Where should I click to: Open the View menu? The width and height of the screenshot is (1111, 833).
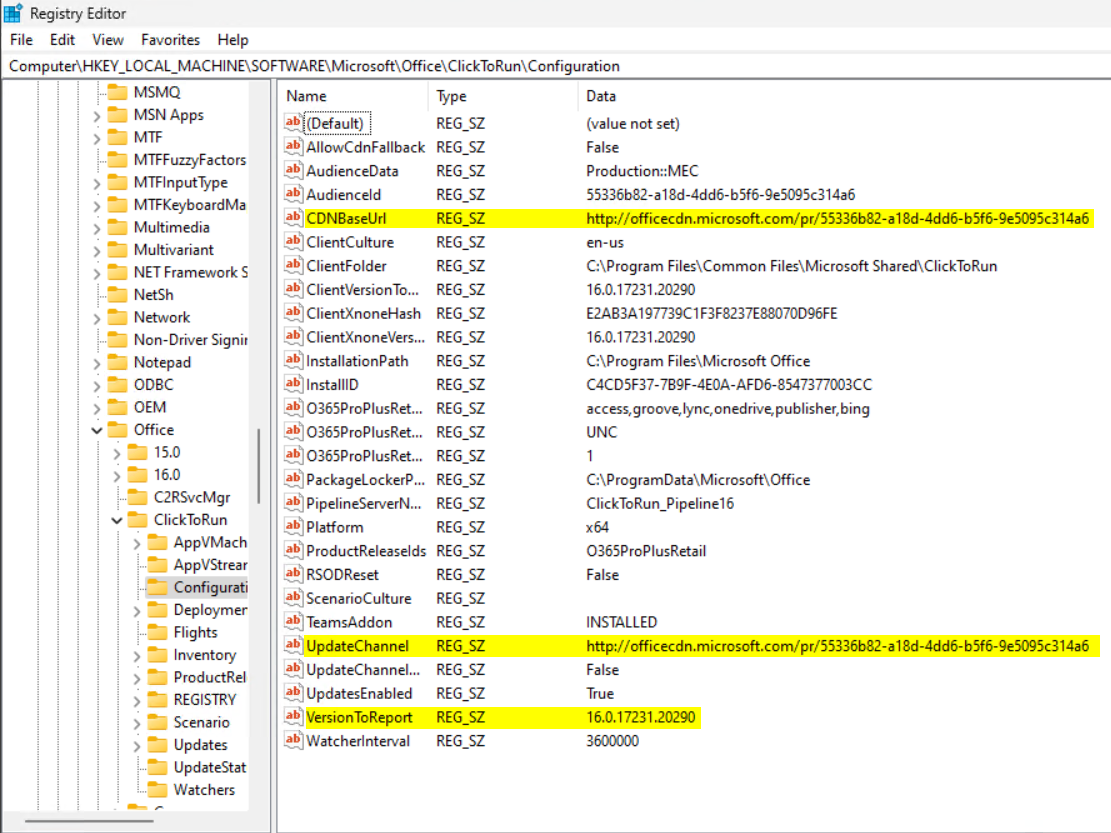click(108, 40)
